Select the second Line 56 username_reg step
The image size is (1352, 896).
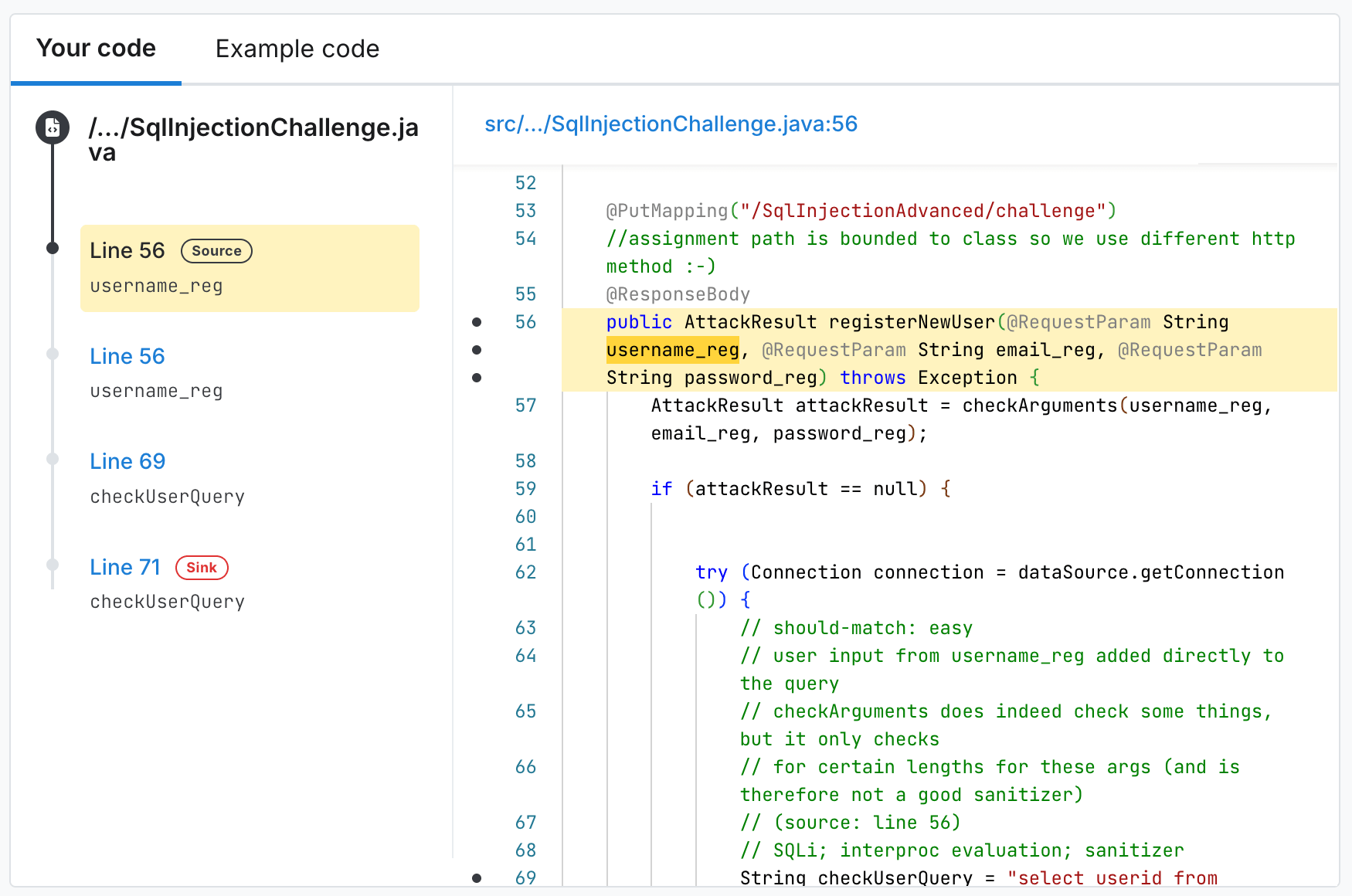point(127,356)
